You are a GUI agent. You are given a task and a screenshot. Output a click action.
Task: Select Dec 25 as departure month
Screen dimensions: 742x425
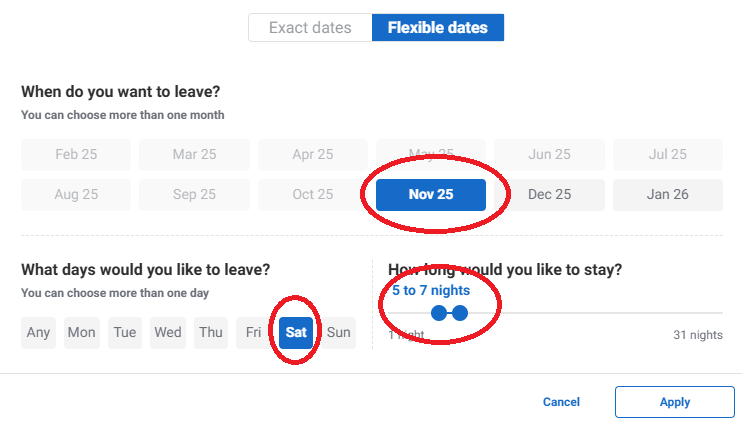tap(549, 195)
